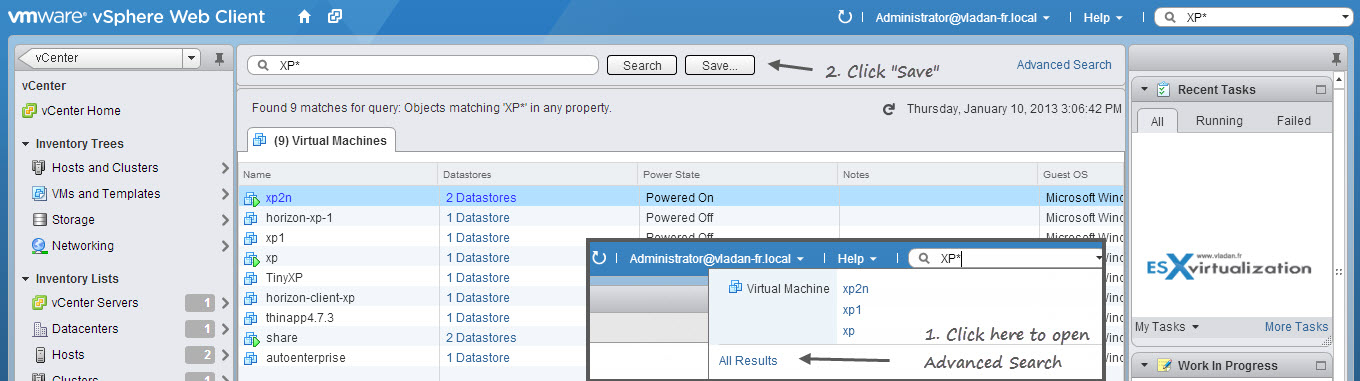The width and height of the screenshot is (1360, 381).
Task: Click the share VM icon
Action: (251, 338)
